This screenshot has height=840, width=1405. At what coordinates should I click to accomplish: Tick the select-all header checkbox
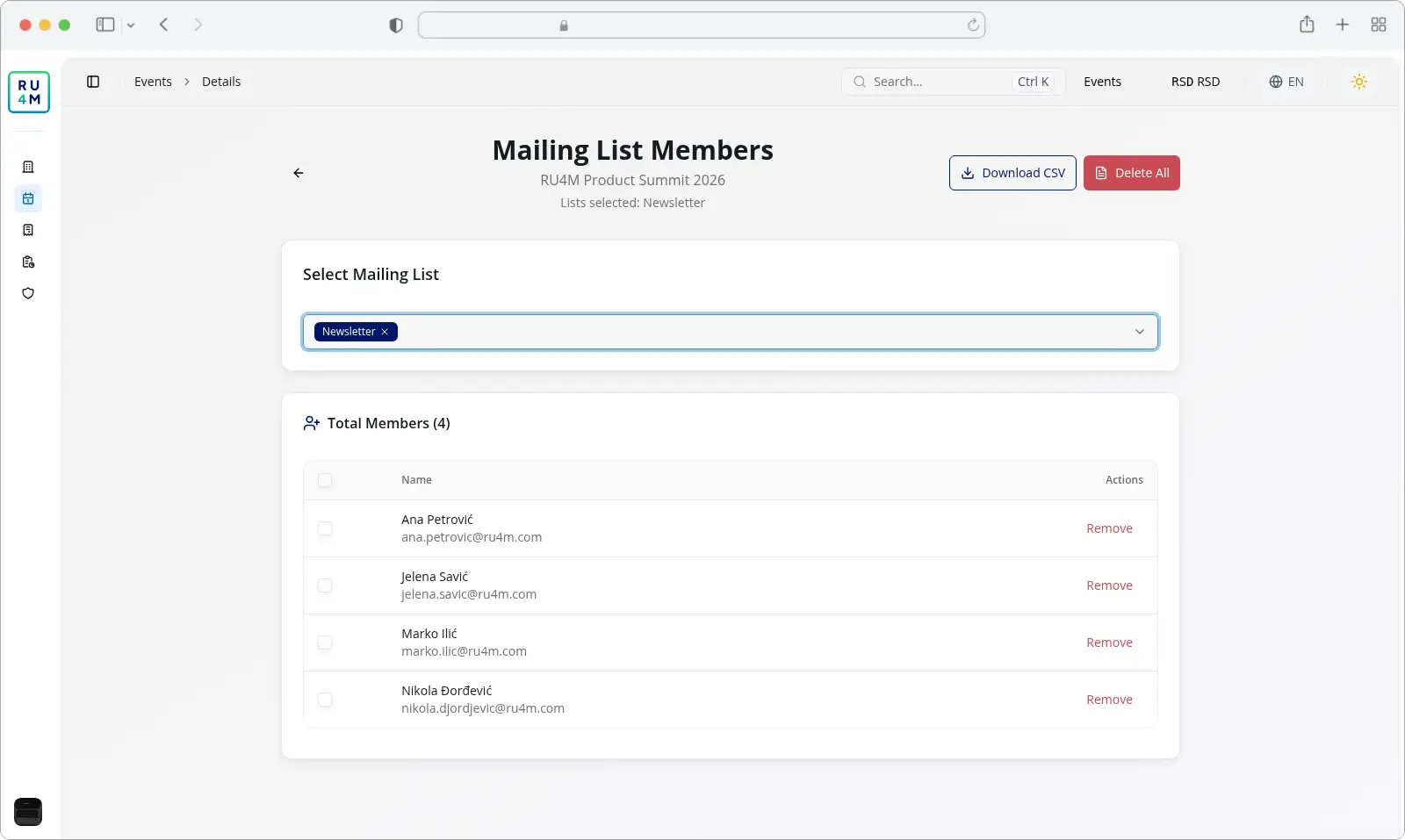(x=325, y=480)
